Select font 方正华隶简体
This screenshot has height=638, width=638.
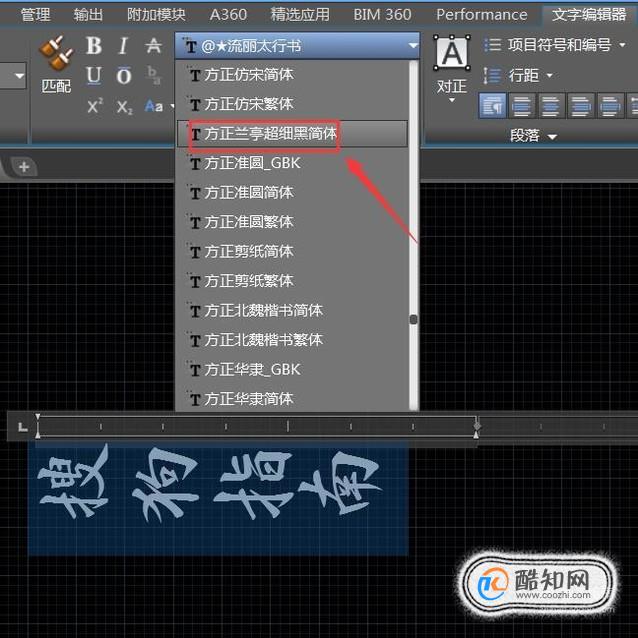point(293,399)
